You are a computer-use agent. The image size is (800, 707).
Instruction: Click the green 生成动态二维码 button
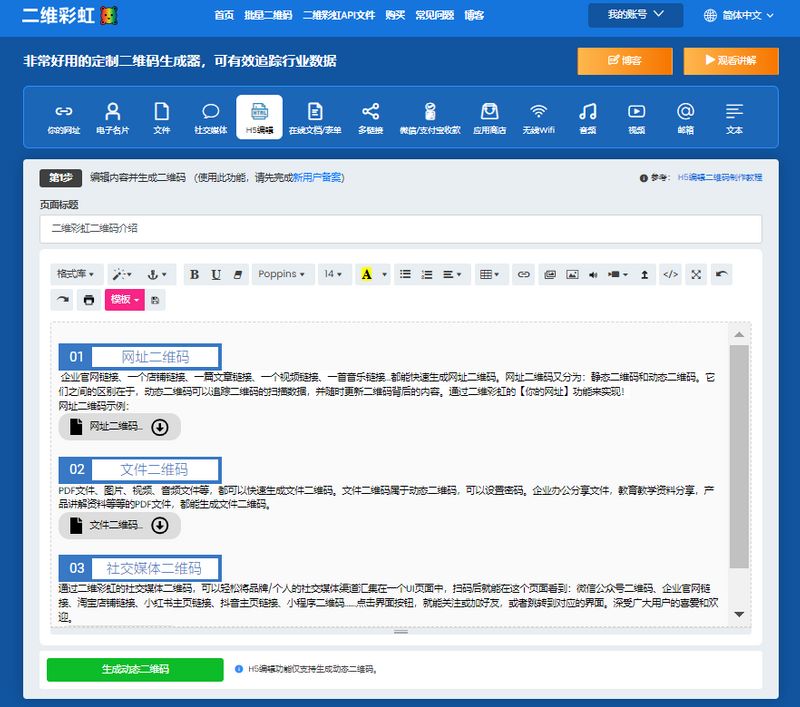tap(135, 669)
